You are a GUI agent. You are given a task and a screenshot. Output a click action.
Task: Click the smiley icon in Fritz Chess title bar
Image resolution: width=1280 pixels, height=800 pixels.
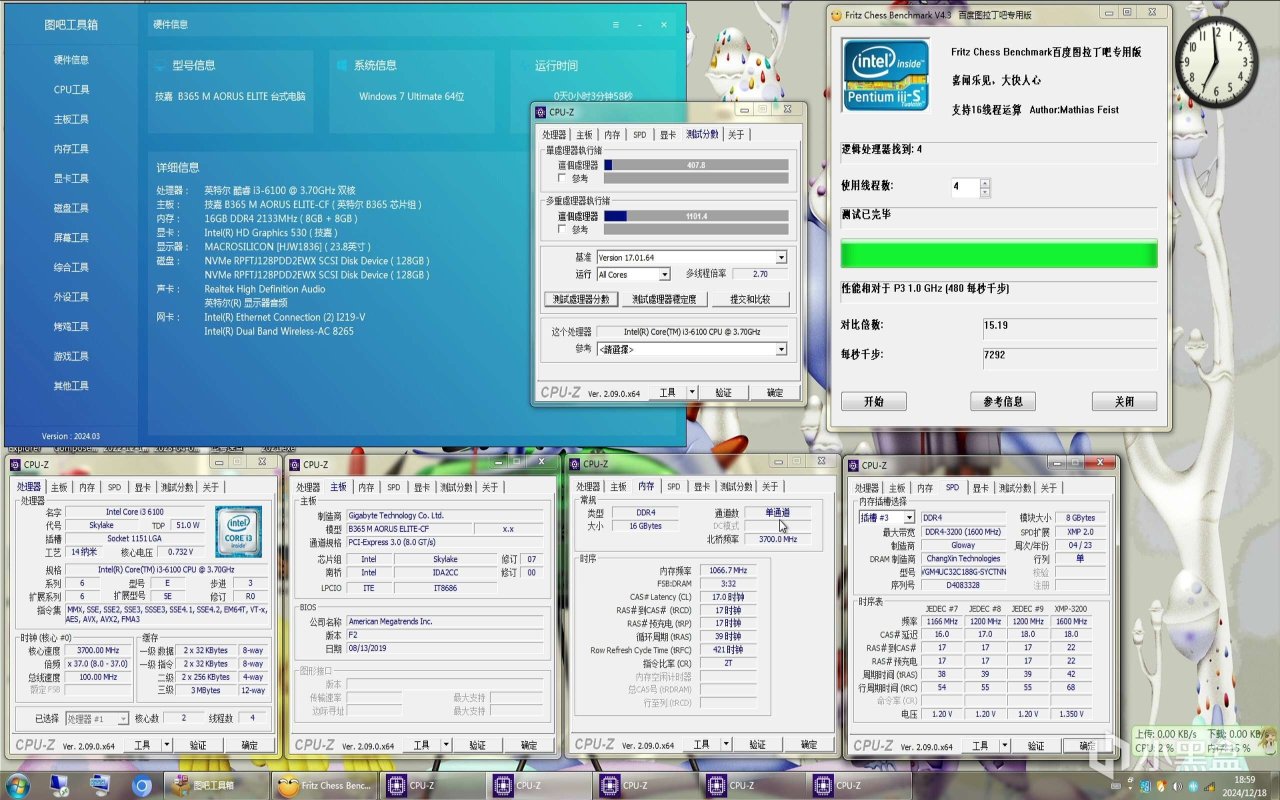[836, 15]
